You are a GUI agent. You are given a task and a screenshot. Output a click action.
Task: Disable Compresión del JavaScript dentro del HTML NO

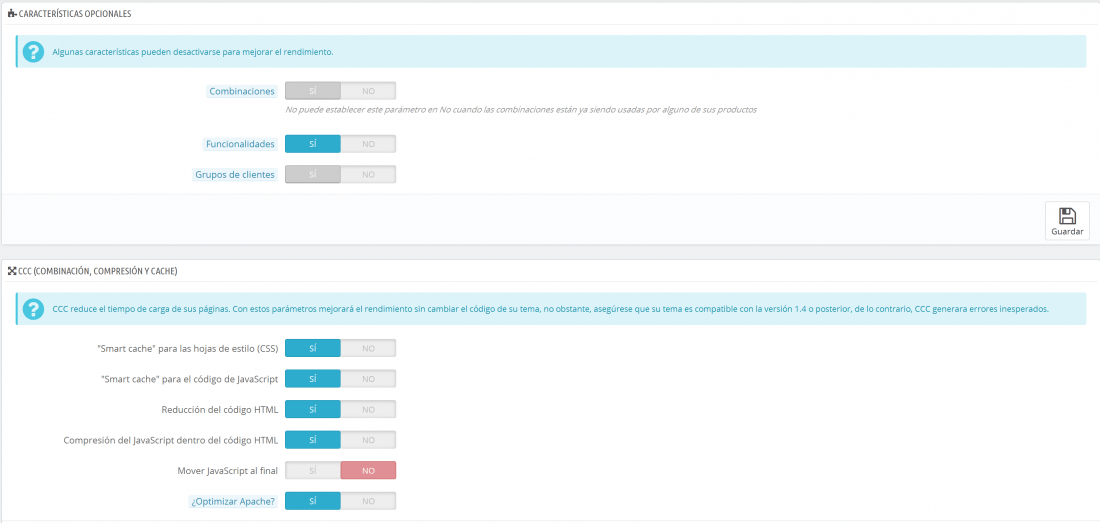(368, 440)
